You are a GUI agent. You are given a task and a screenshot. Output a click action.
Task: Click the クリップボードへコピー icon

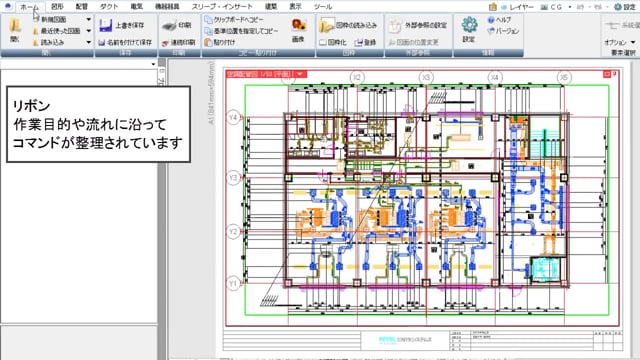click(209, 20)
